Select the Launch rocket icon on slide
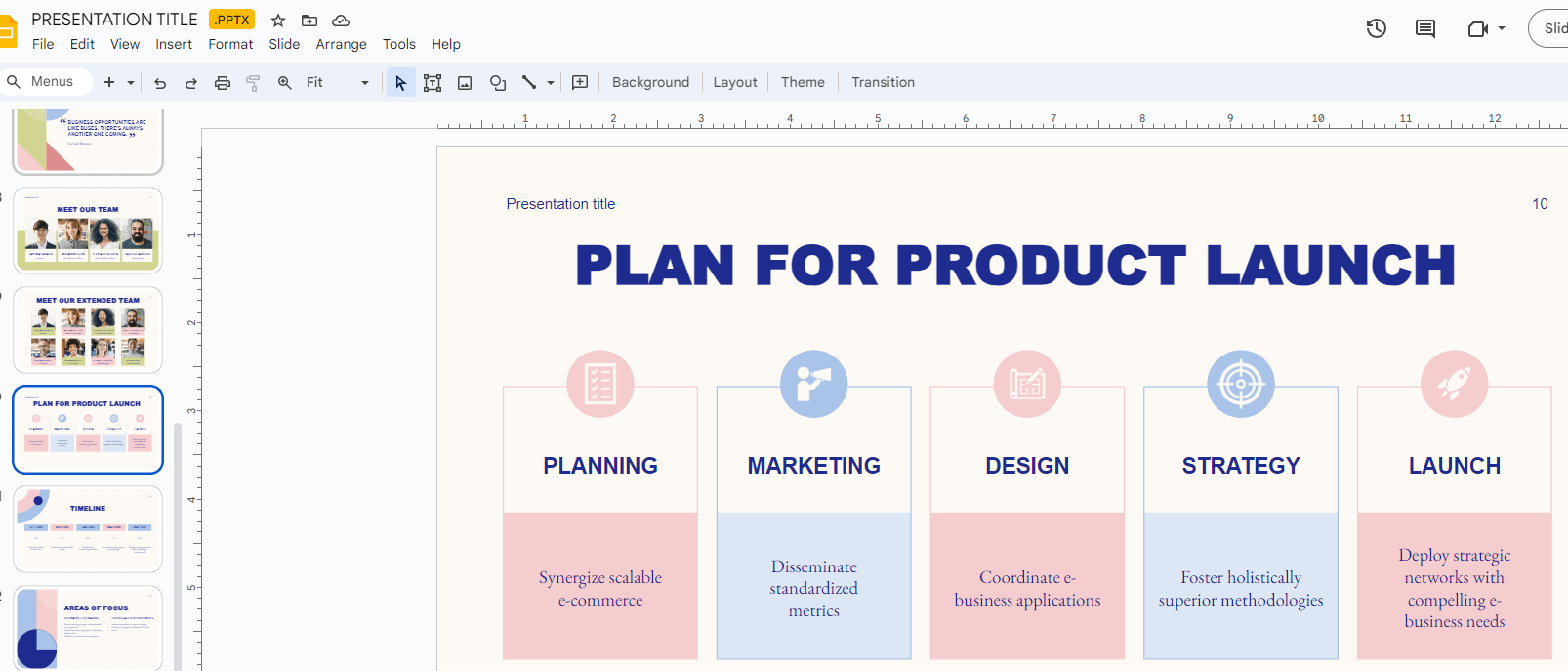 tap(1455, 384)
